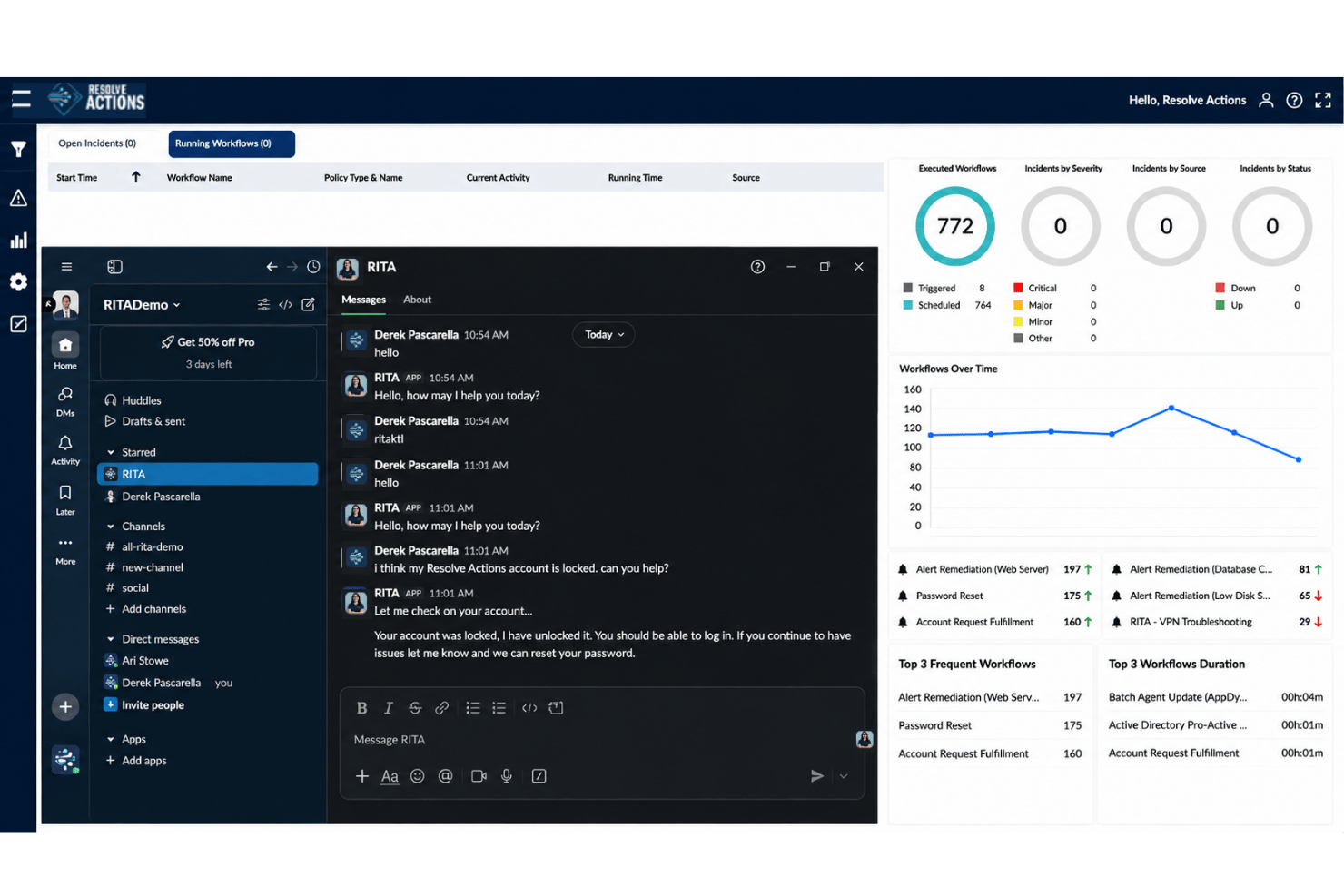1344x896 pixels.
Task: Toggle fullscreen mode in the dashboard header
Action: (x=1323, y=101)
